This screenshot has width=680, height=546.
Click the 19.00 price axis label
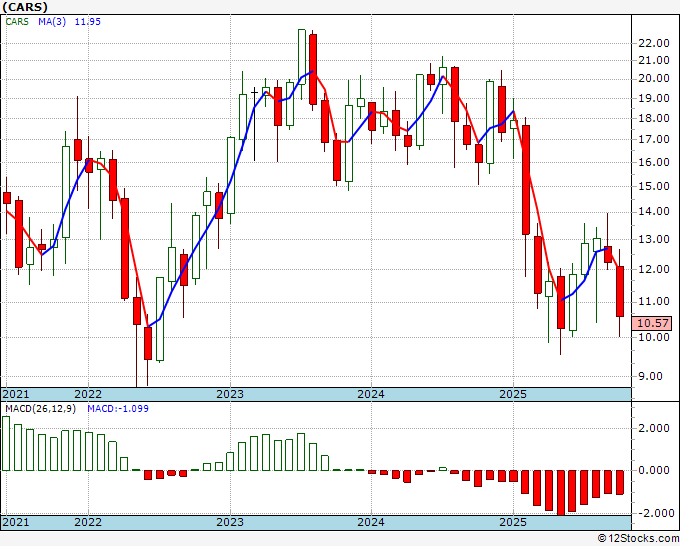[x=654, y=98]
